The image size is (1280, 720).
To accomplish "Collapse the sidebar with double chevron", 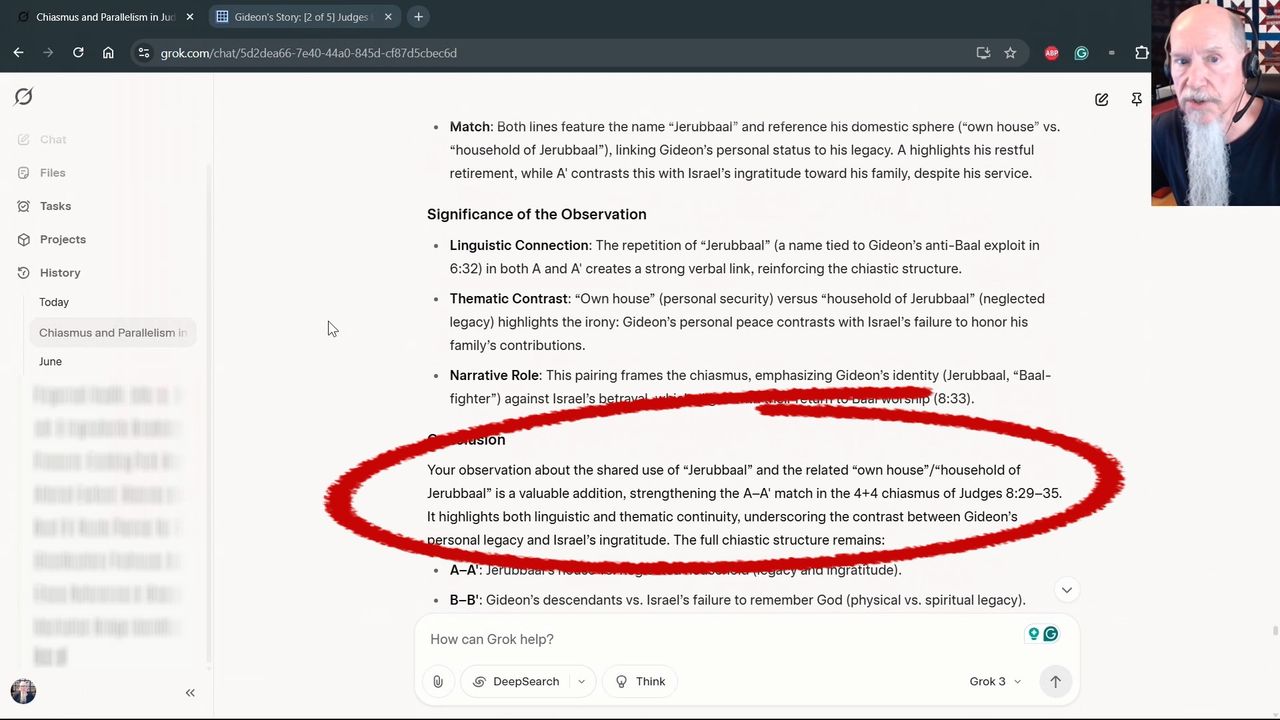I will point(190,692).
